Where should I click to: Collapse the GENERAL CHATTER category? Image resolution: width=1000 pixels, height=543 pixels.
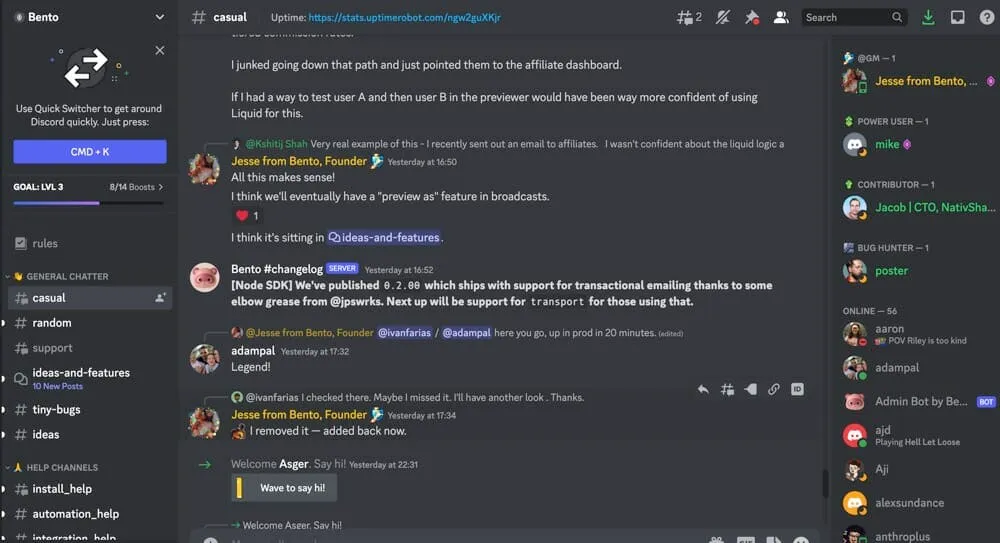pos(61,276)
